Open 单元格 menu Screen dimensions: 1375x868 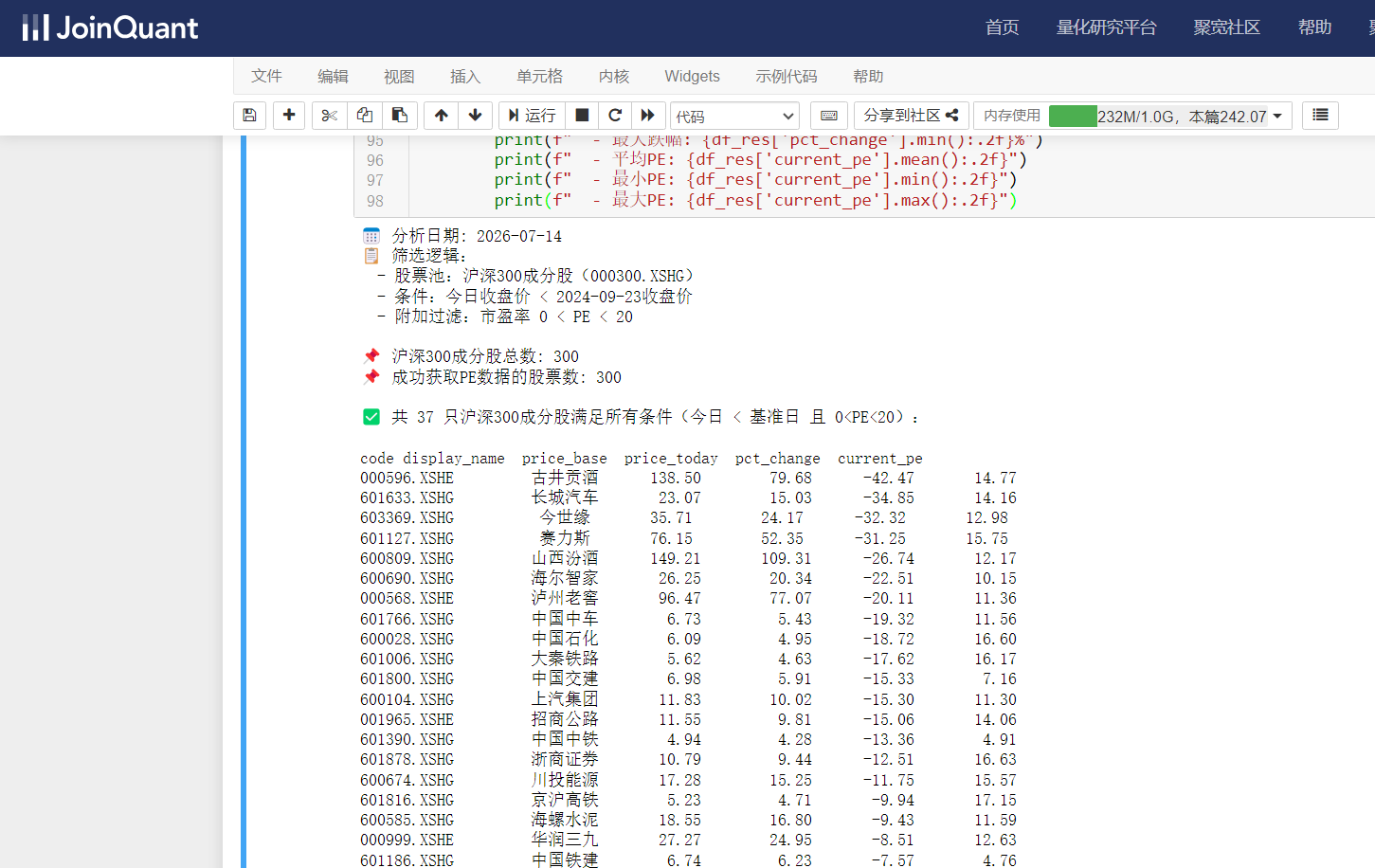pos(539,76)
